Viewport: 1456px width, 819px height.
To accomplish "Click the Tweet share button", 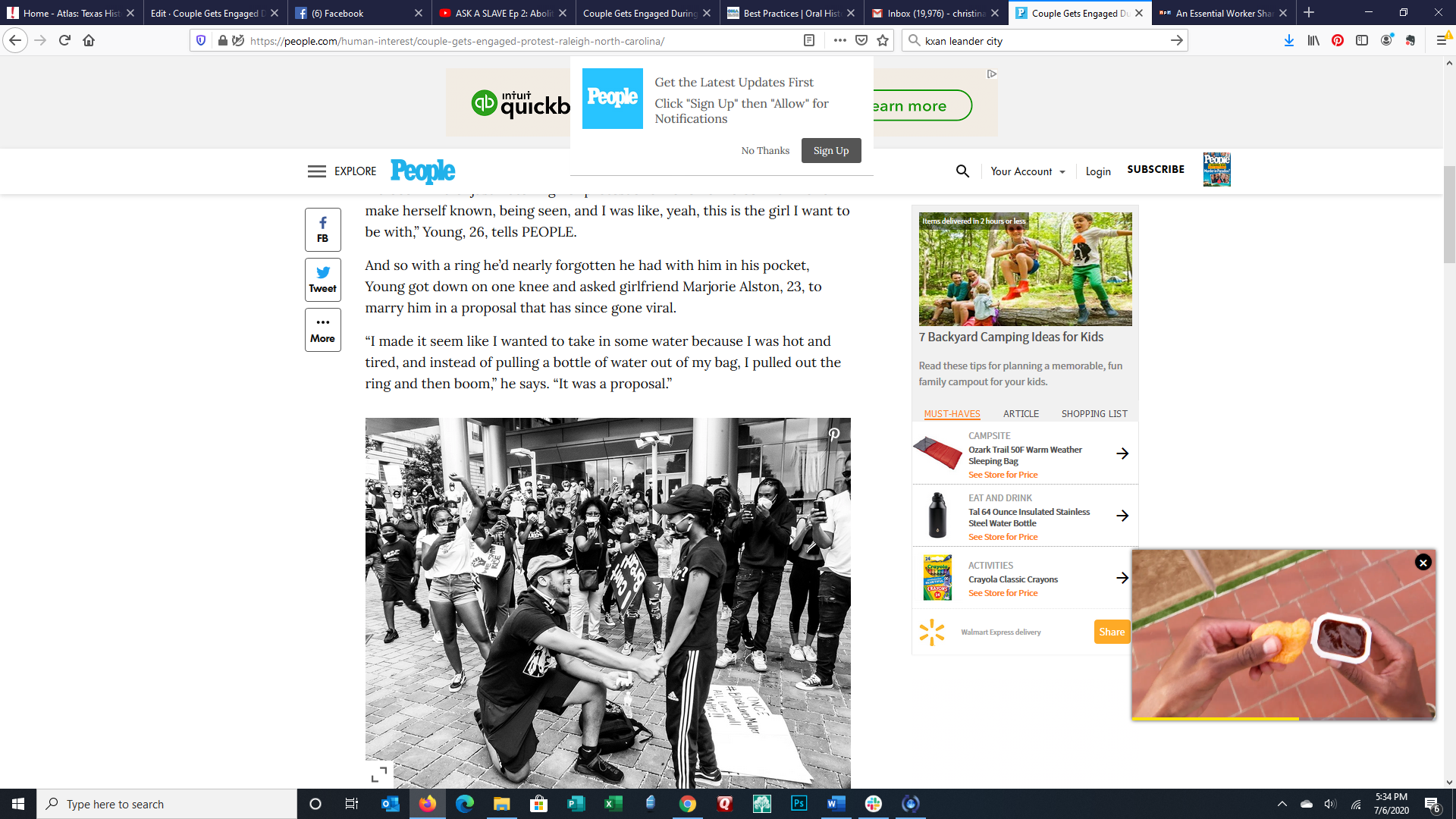I will 322,279.
